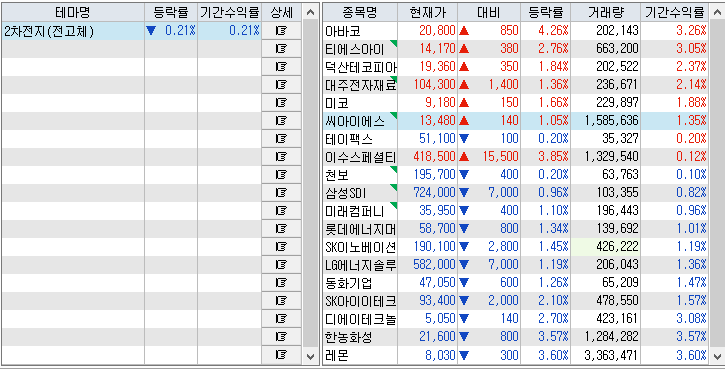Select the 덕산테코피아 stock name
This screenshot has height=369, width=725.
click(361, 67)
